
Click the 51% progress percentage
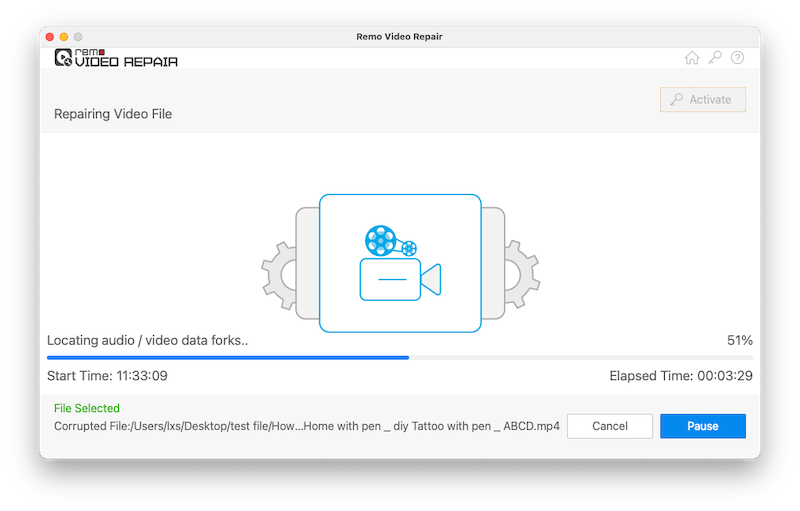(x=740, y=340)
